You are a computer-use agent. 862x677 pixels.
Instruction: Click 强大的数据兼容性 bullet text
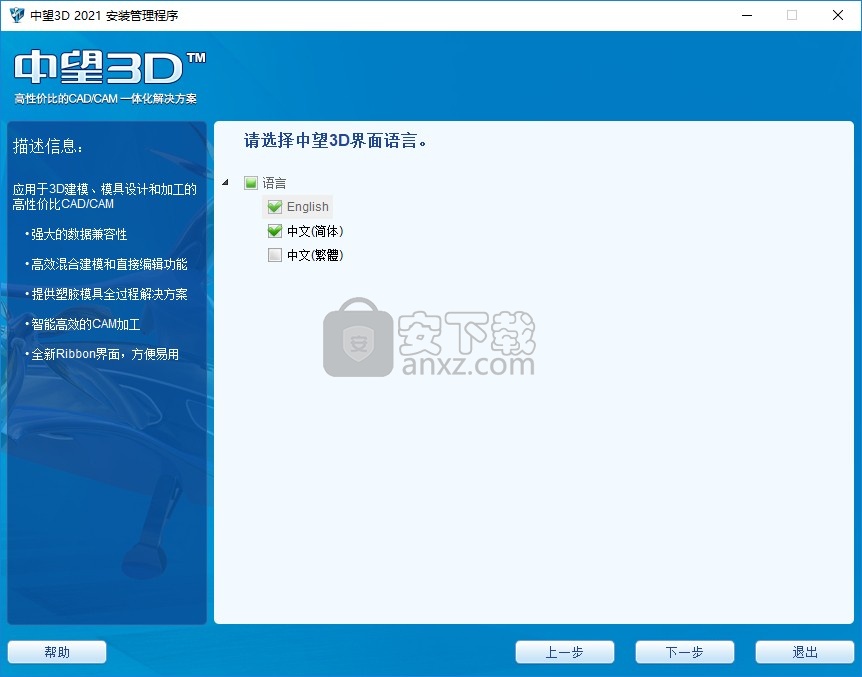coord(79,234)
